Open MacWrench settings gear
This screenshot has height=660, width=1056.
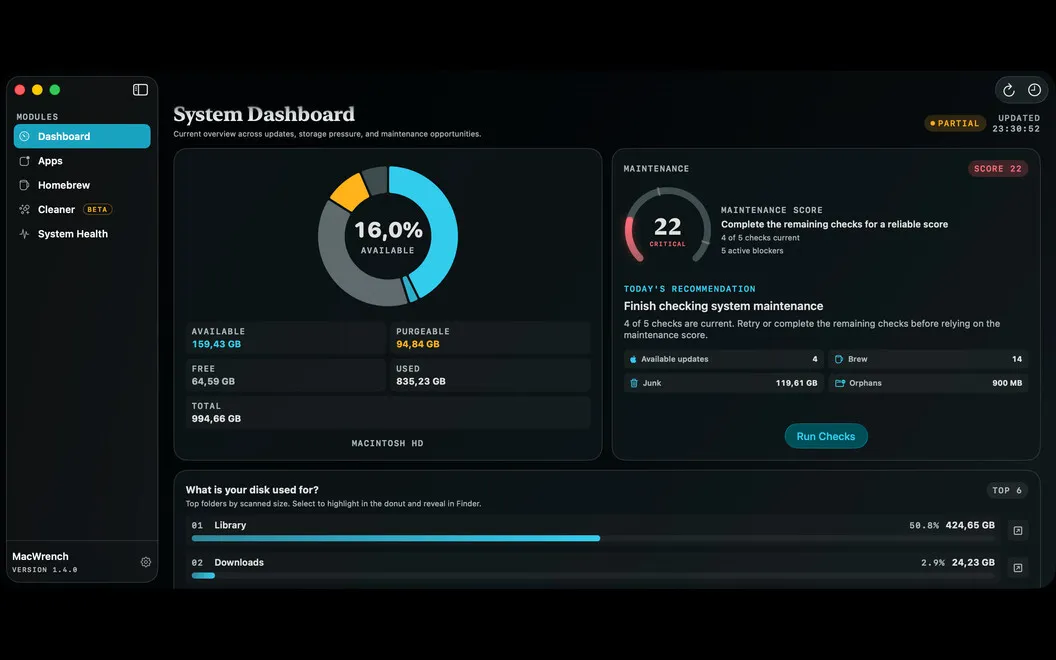click(x=145, y=562)
